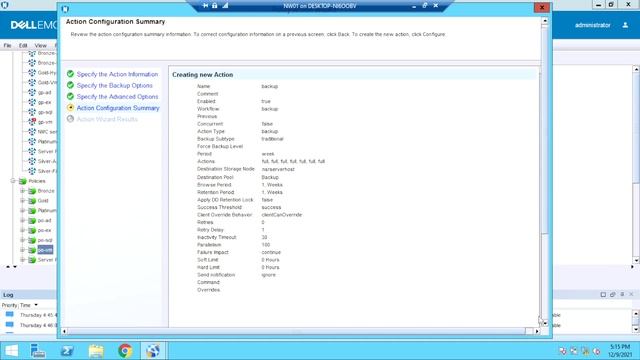
Task: Expand the po-ad policy node
Action: coord(22,220)
